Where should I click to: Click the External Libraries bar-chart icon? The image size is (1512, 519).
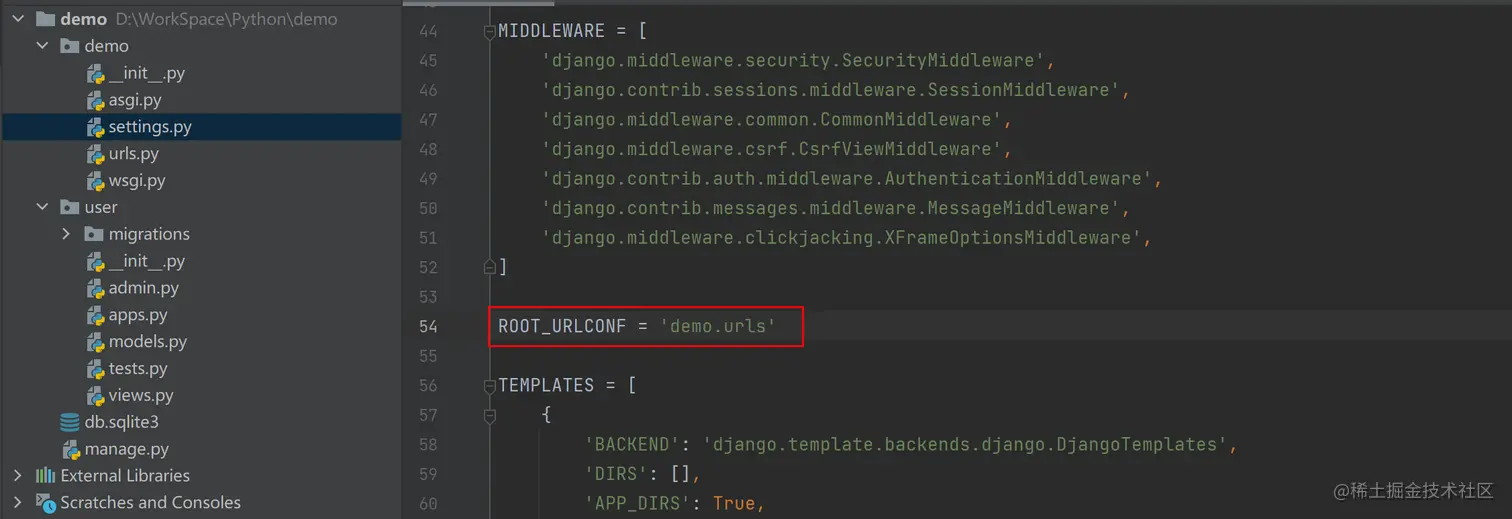tap(45, 475)
